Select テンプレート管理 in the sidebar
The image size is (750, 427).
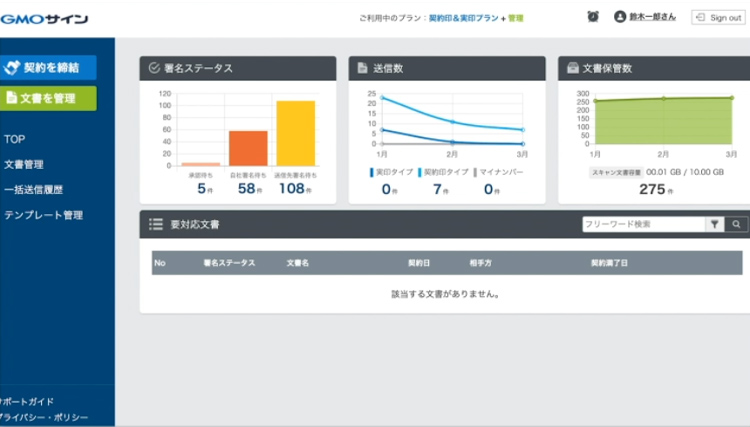coord(43,215)
